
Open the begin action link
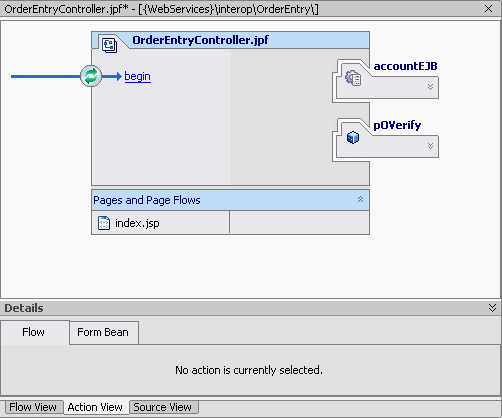pyautogui.click(x=137, y=76)
